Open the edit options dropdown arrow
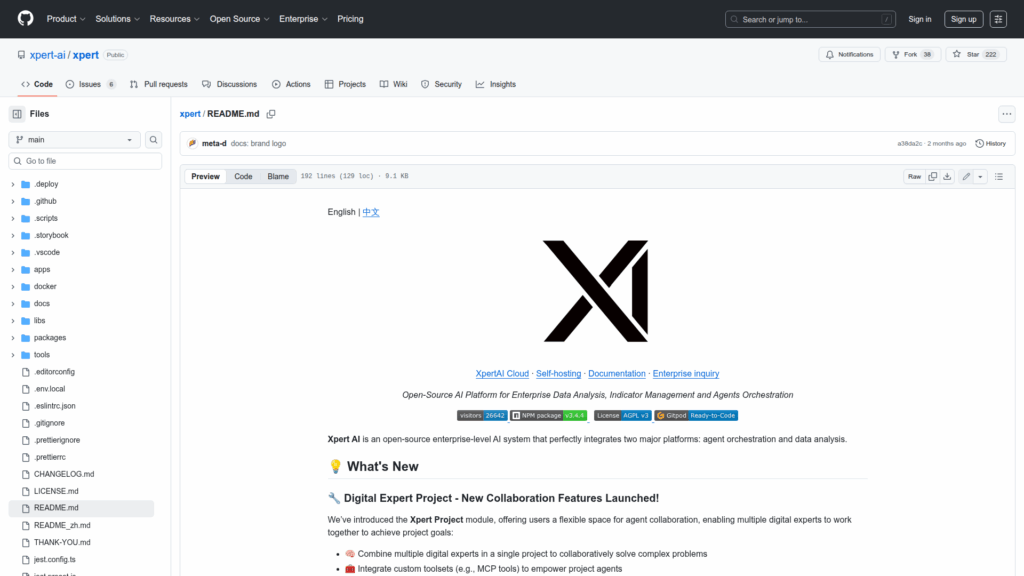Screen dimensions: 1024x576 [980, 176]
